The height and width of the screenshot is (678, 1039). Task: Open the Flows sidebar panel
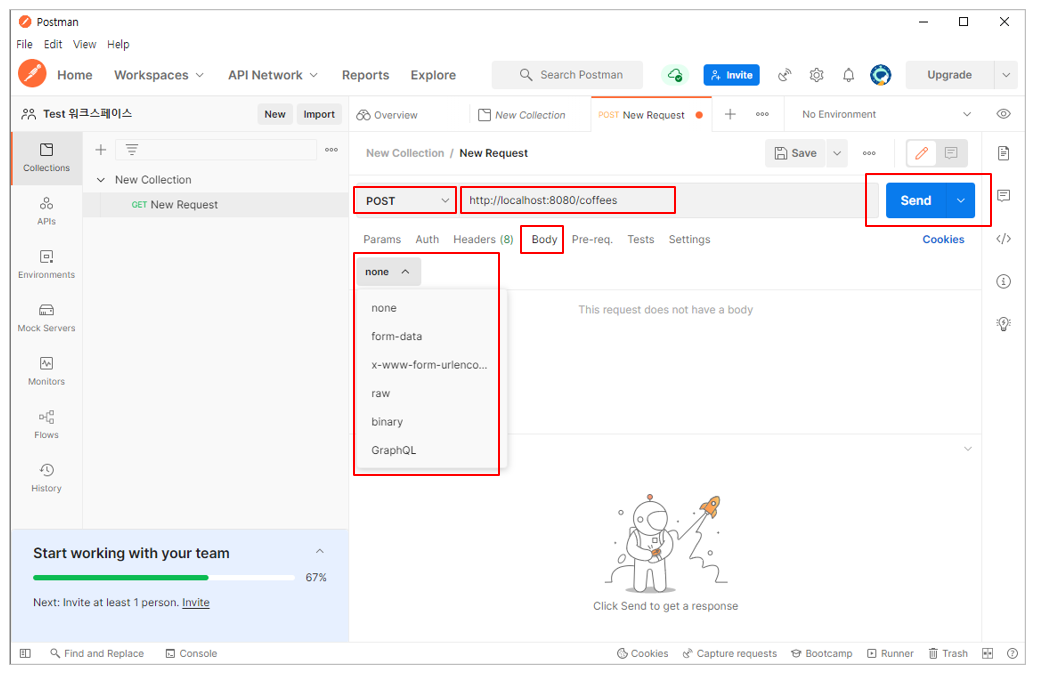(x=46, y=424)
